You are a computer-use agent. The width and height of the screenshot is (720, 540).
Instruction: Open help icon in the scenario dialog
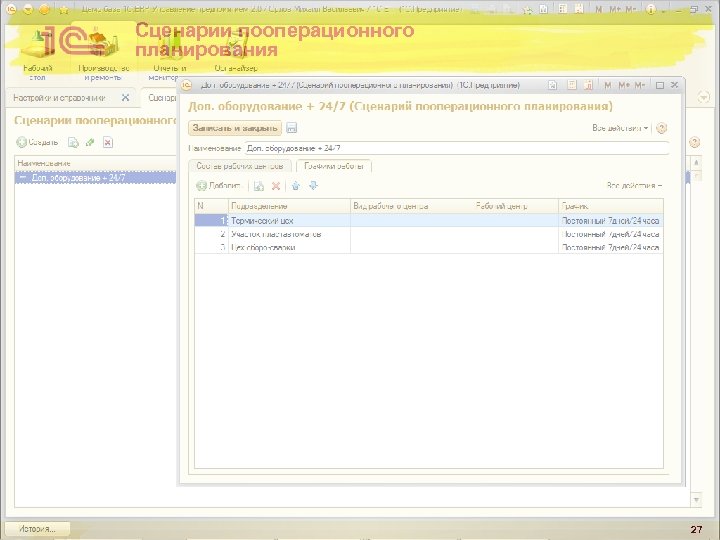[661, 128]
